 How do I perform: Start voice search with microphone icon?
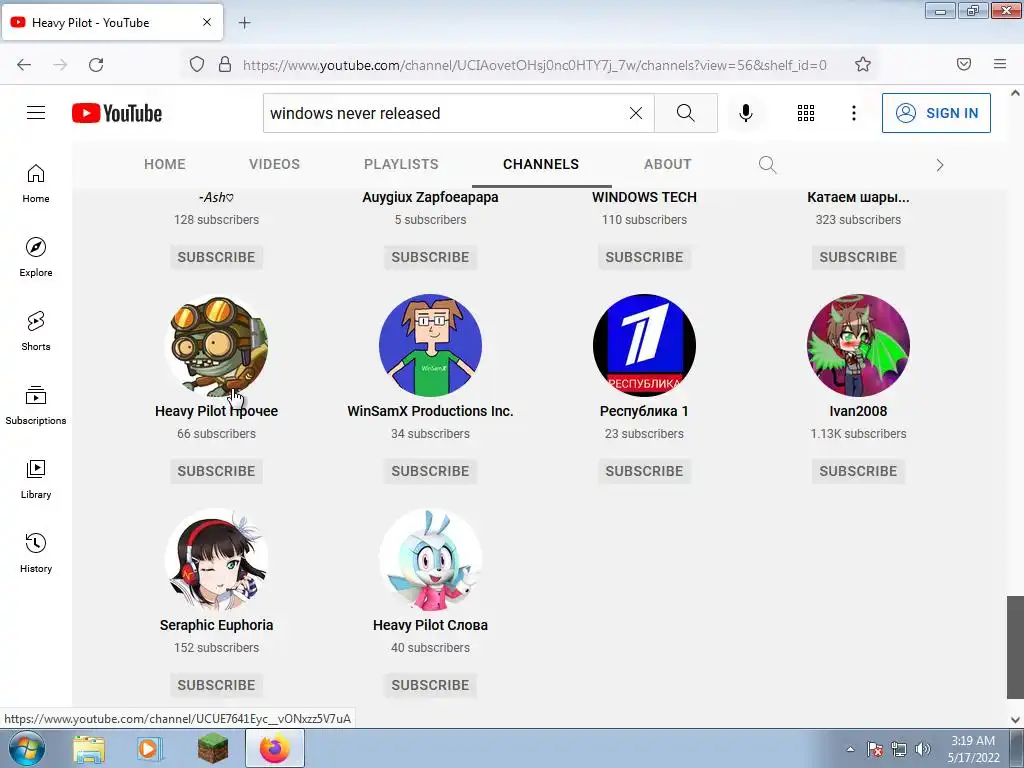point(745,113)
